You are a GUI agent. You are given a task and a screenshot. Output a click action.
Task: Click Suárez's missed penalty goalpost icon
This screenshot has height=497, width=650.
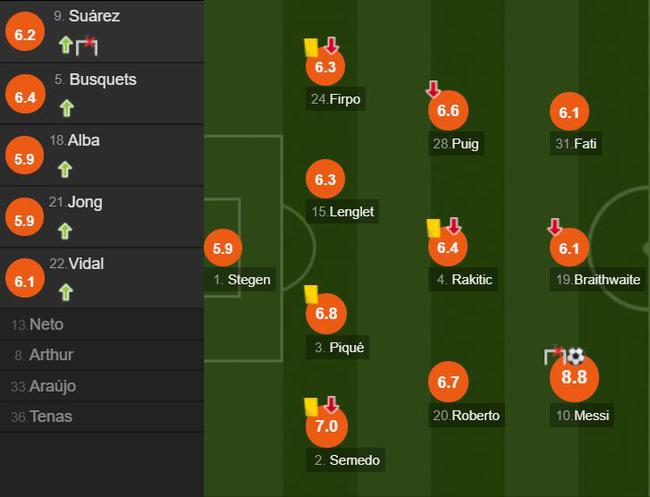coord(87,46)
